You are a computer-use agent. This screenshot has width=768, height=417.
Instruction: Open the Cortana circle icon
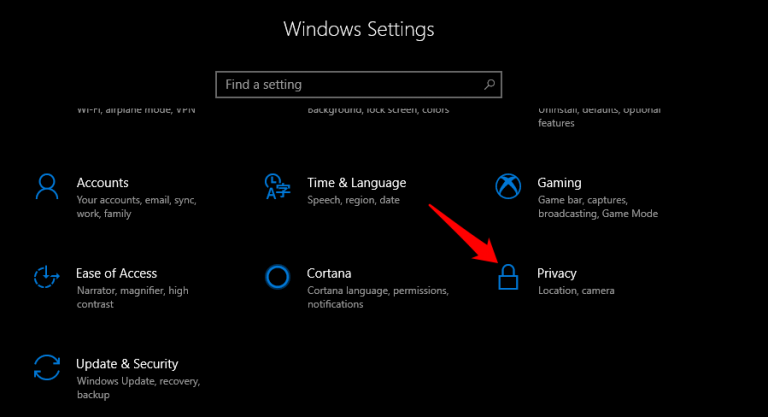[277, 277]
